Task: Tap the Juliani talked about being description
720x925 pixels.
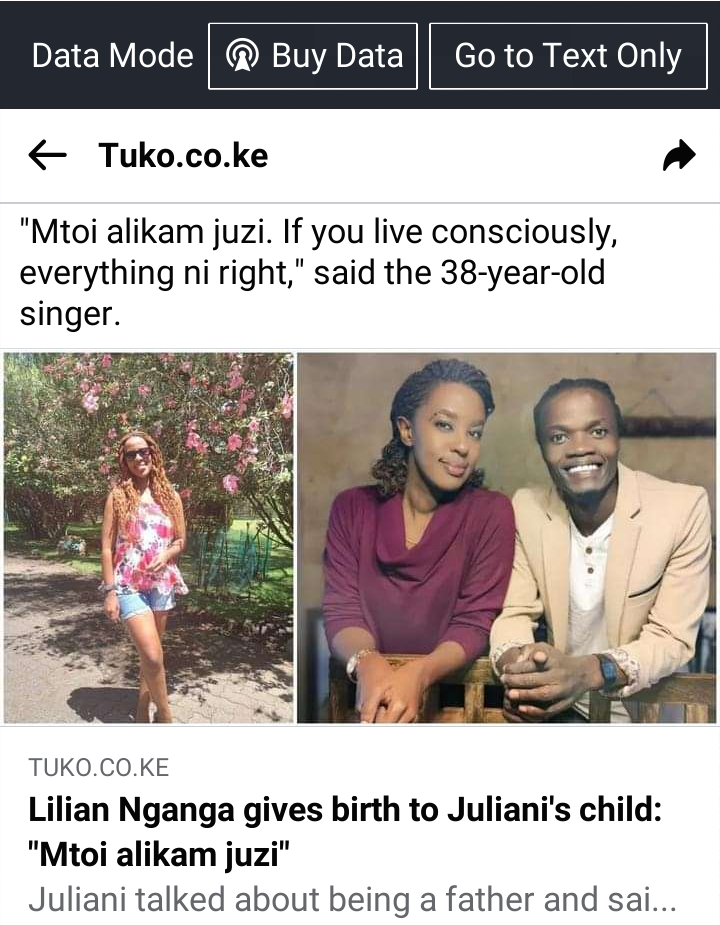Action: tap(352, 900)
